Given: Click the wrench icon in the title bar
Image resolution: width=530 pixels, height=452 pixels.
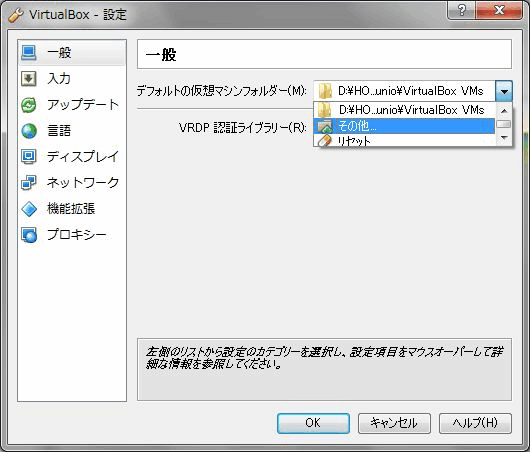Looking at the screenshot, I should [x=16, y=15].
